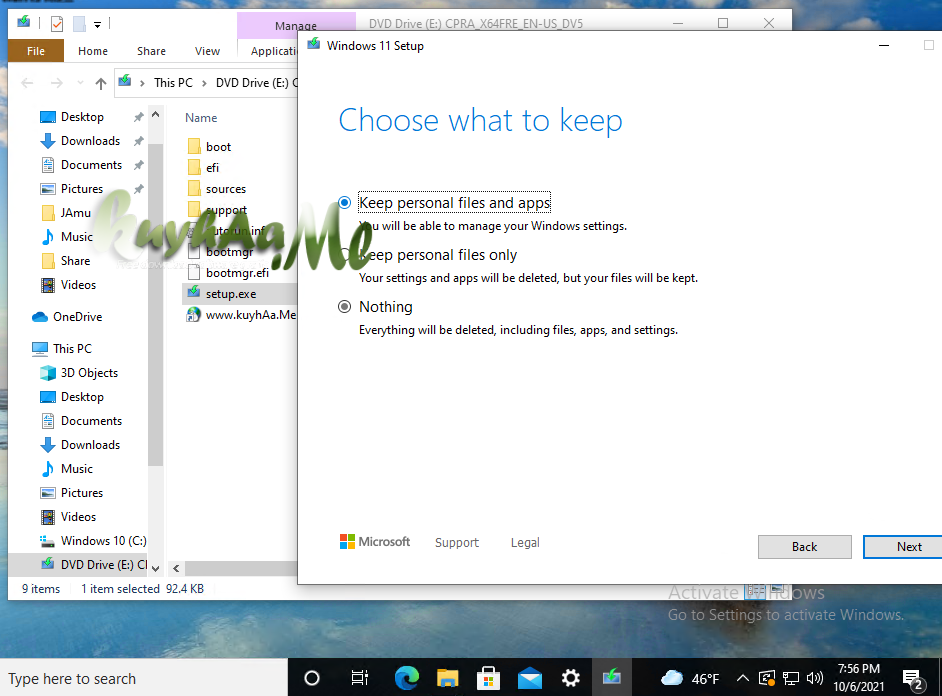Select Music under Quick access
This screenshot has width=942, height=696.
[77, 237]
